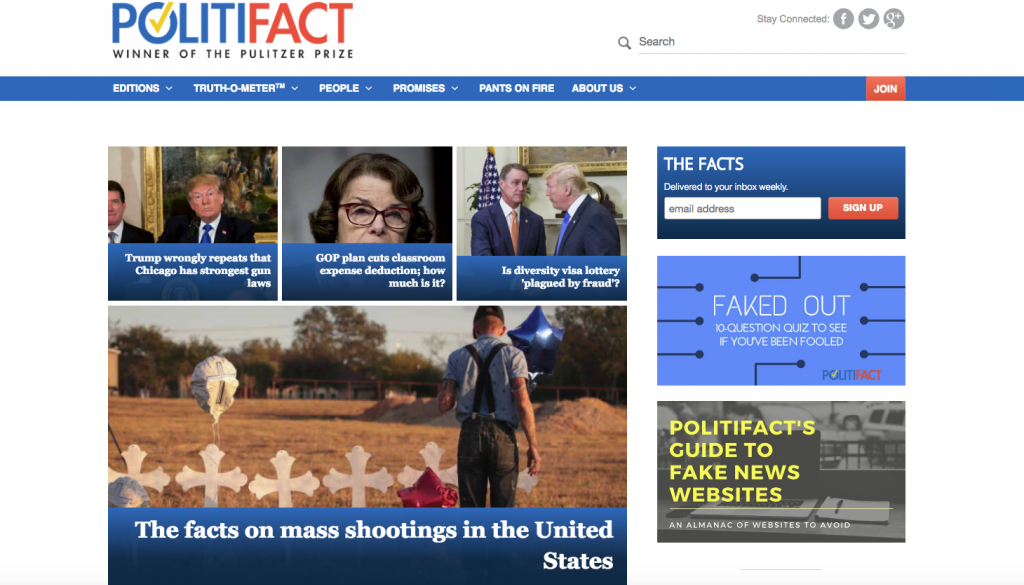Open the Faked Out quiz banner
The image size is (1024, 585).
(781, 321)
